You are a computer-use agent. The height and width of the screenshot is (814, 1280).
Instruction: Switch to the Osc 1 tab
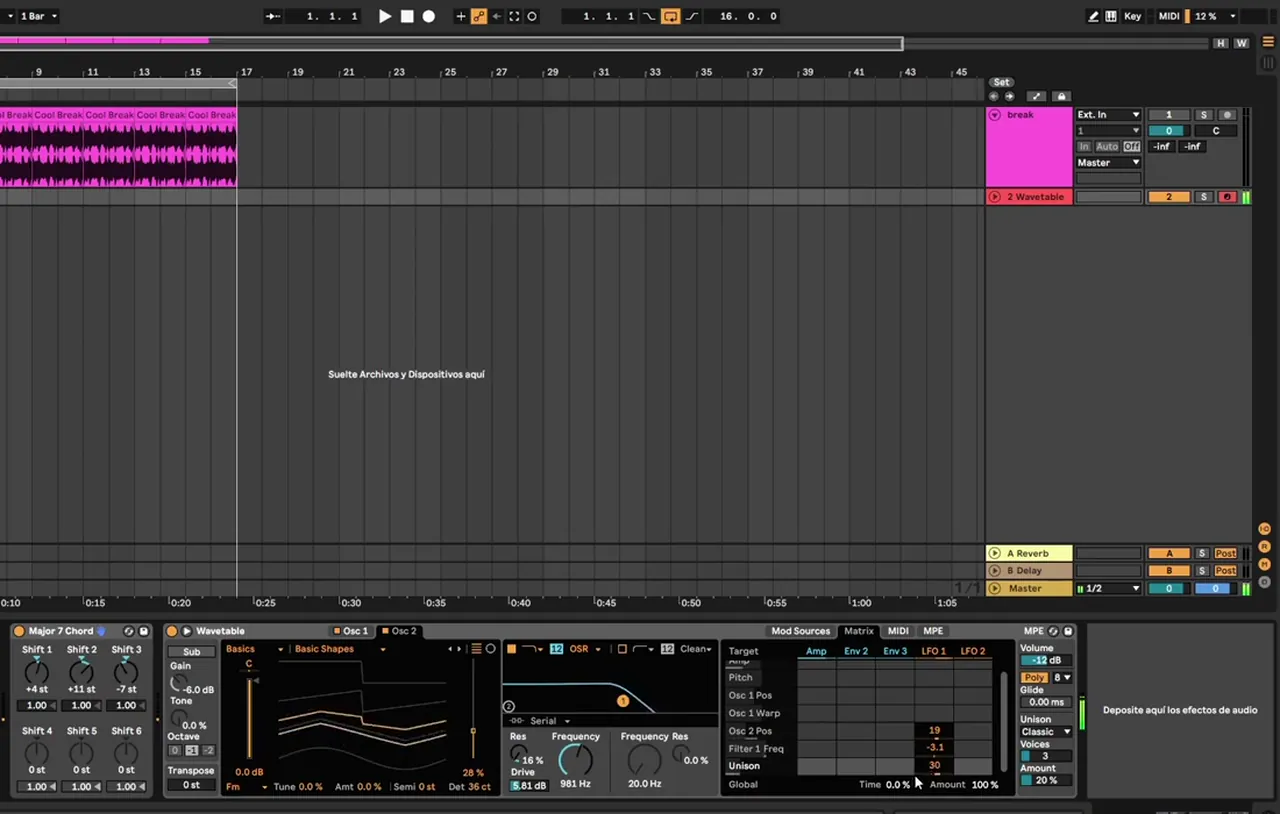350,631
